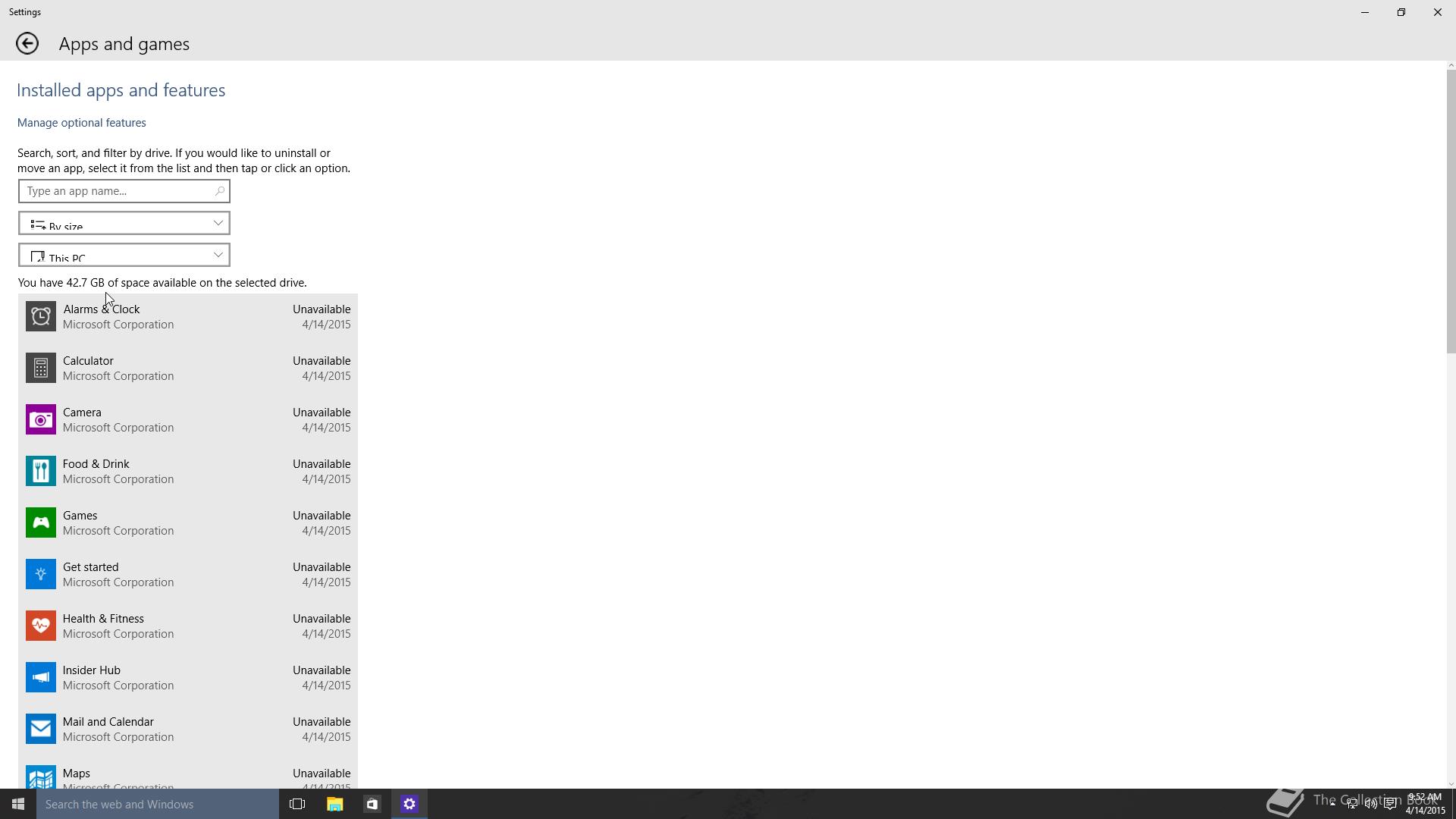Minimize the Settings window
This screenshot has width=1456, height=819.
[1365, 12]
